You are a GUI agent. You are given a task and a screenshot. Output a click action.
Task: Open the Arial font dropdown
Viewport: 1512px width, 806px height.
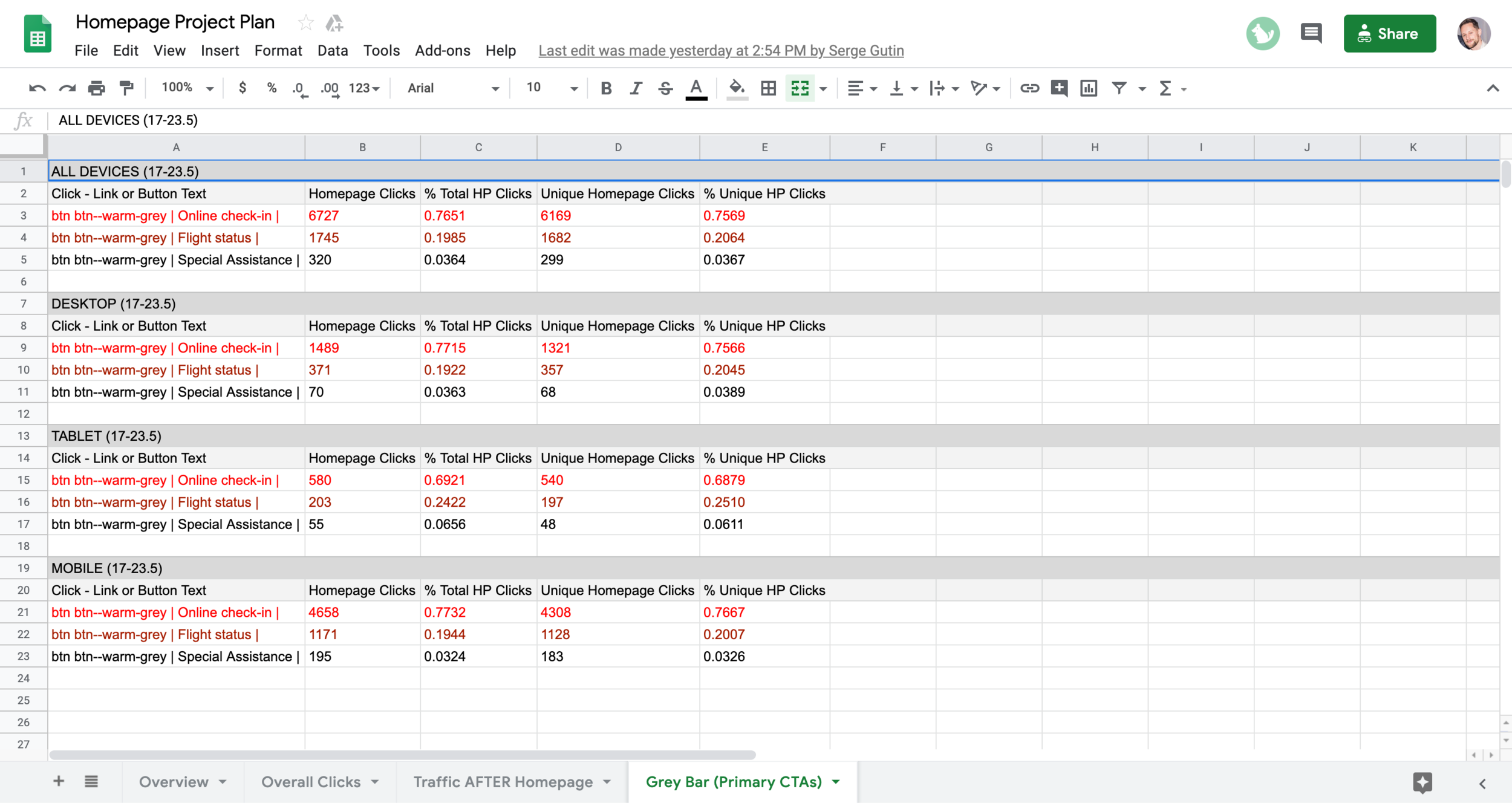tap(453, 88)
